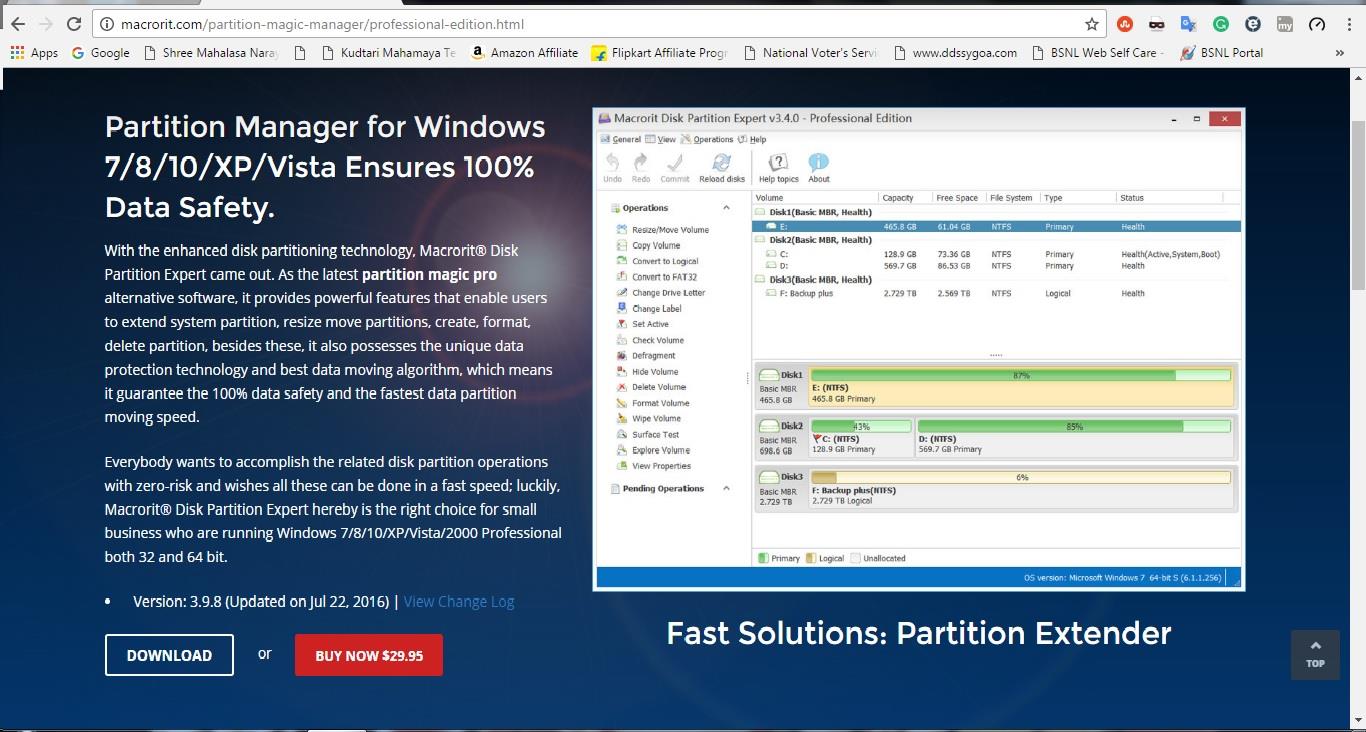The width and height of the screenshot is (1366, 732).
Task: Expand the bookmarks overflow chevron
Action: pyautogui.click(x=1339, y=53)
